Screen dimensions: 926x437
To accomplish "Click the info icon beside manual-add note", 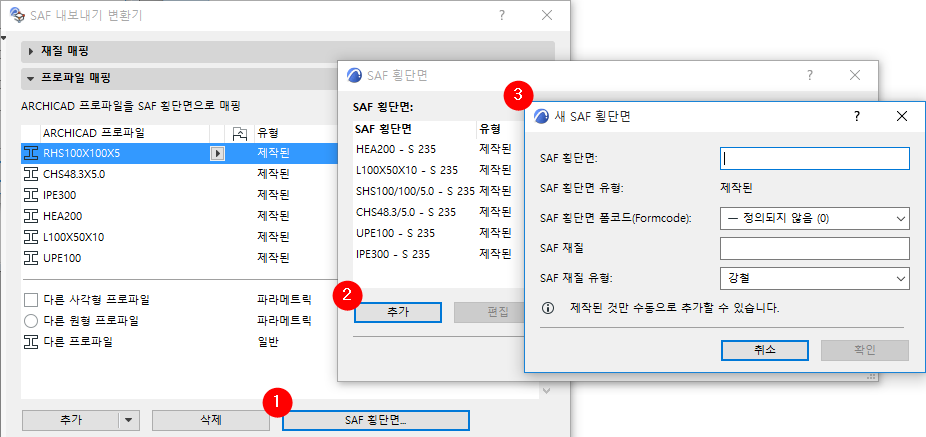I will point(548,308).
